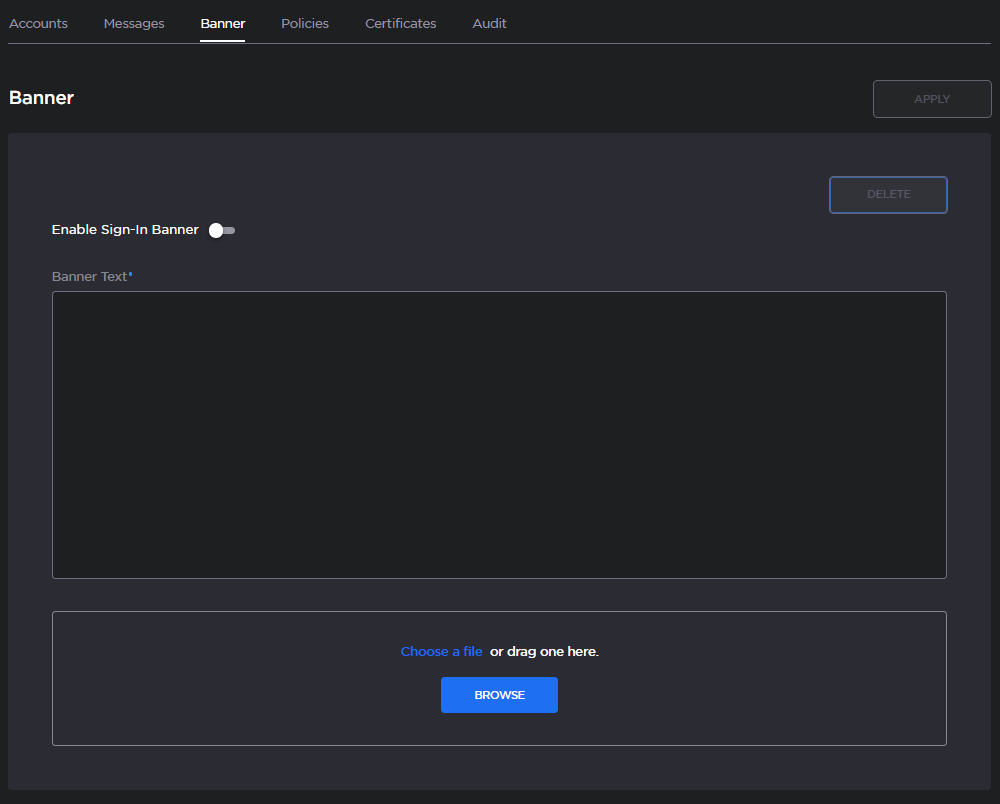Switch to the Audit tab

[489, 23]
